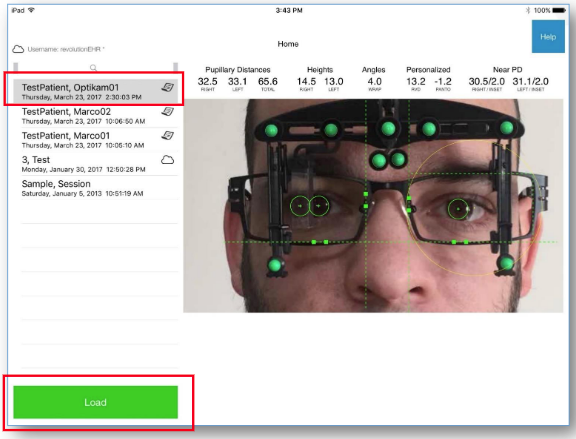This screenshot has height=439, width=576.
Task: Click near PD left value 31.1/2.0
Action: pos(530,82)
